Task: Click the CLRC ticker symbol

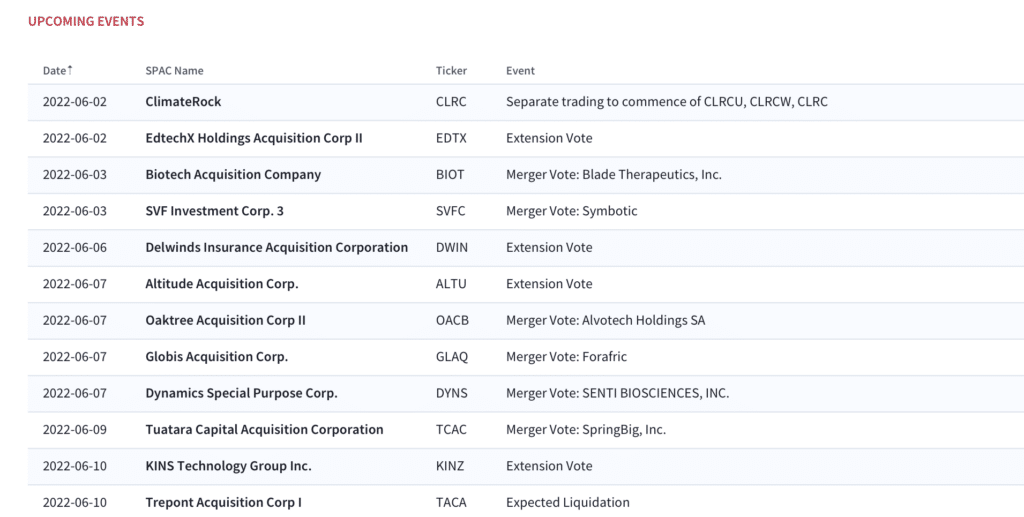Action: click(x=451, y=102)
